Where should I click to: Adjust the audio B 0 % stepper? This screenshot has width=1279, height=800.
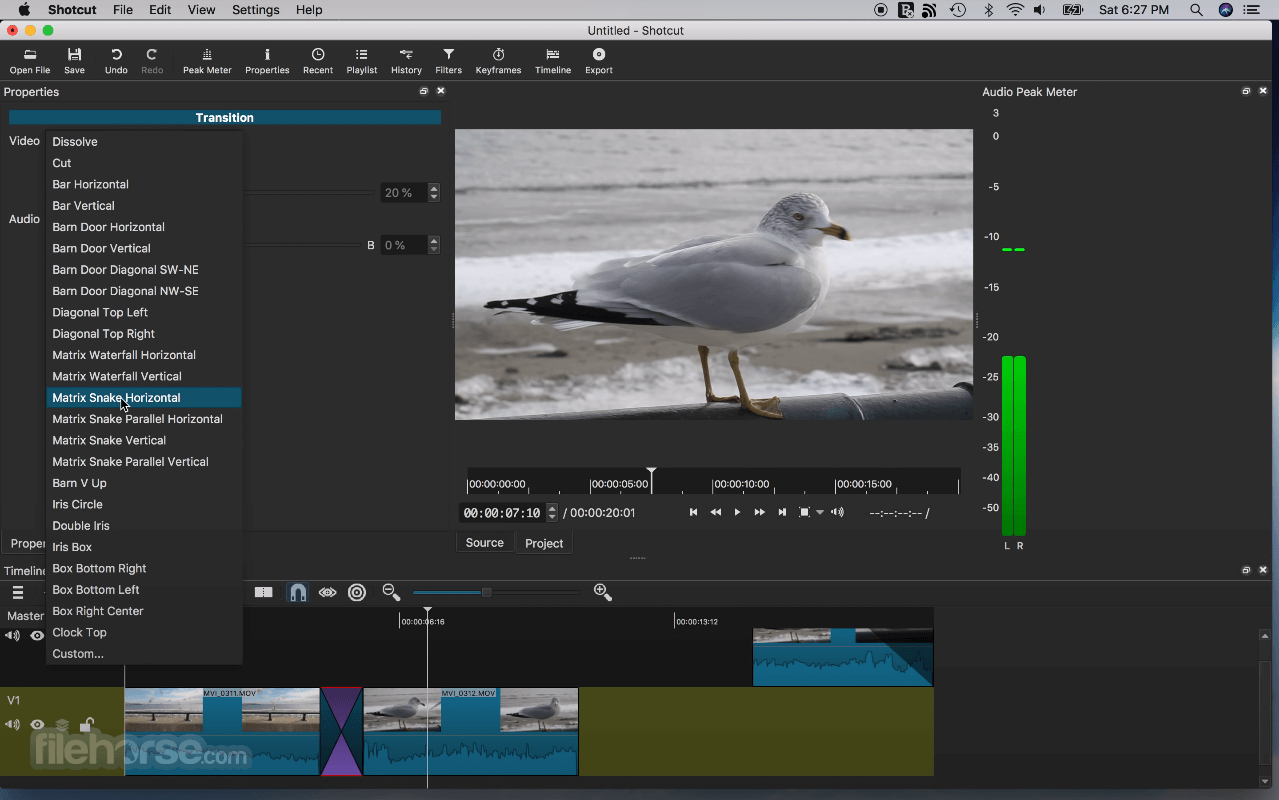(x=433, y=245)
